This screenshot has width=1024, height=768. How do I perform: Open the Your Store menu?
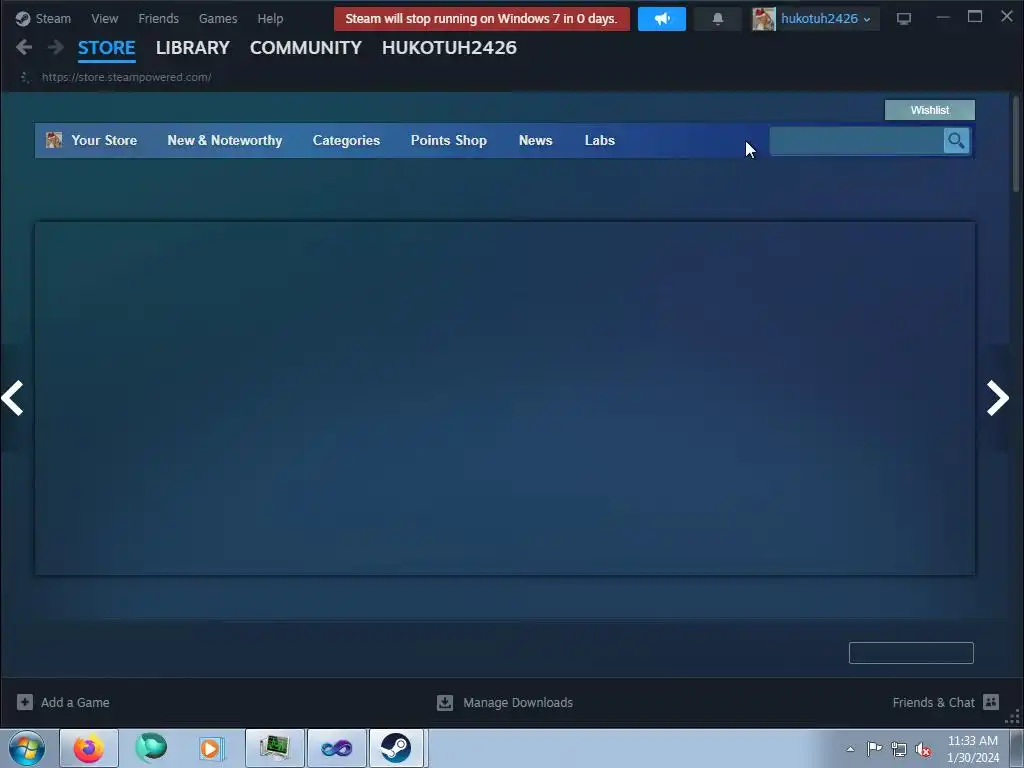pos(104,140)
